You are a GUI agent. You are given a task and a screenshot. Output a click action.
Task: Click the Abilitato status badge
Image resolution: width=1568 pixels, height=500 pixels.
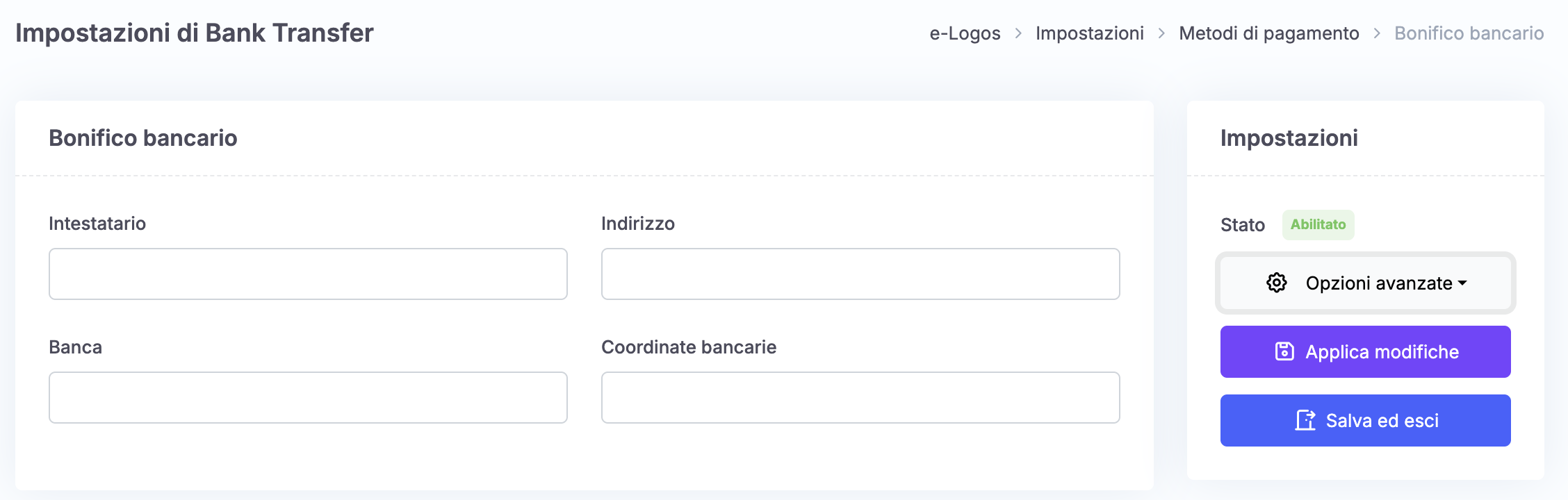1318,224
